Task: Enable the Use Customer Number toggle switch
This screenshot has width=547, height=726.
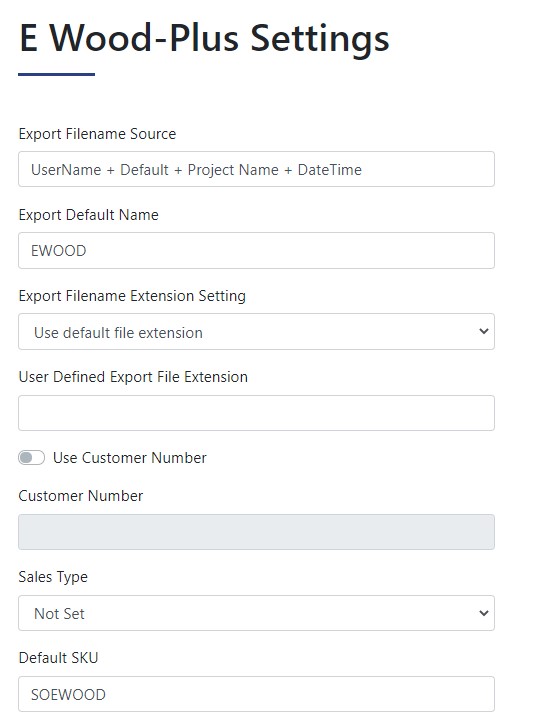Action: [31, 457]
